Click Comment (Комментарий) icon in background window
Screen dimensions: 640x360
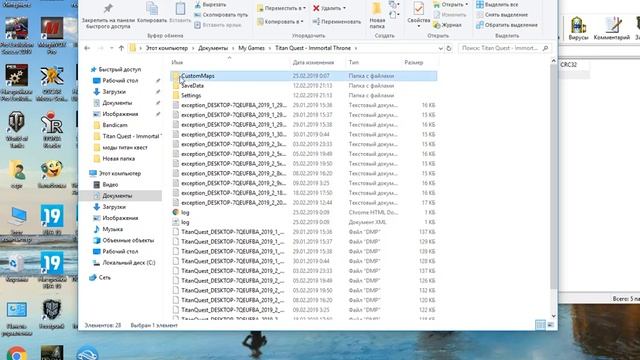611,28
